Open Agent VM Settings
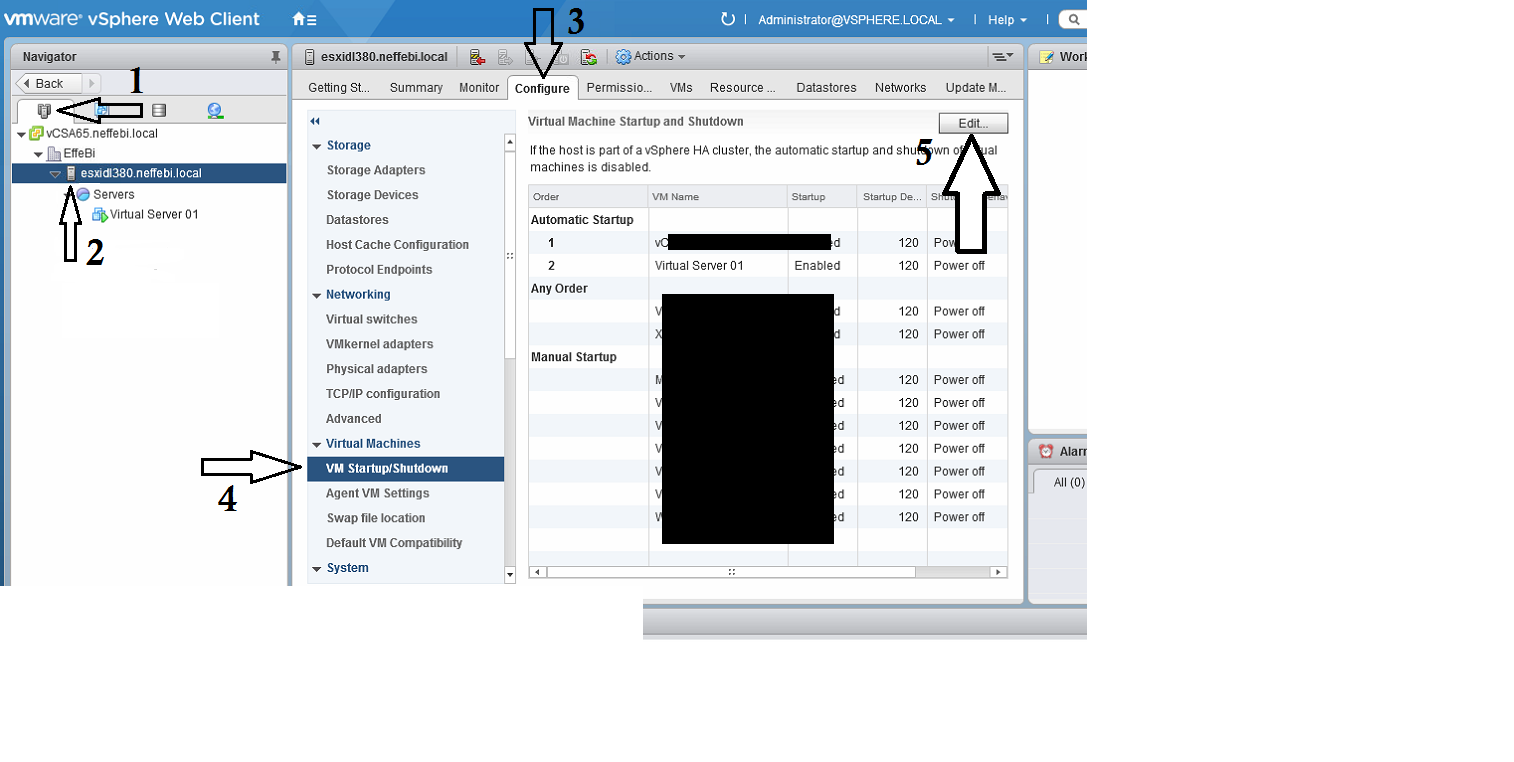 (x=377, y=493)
